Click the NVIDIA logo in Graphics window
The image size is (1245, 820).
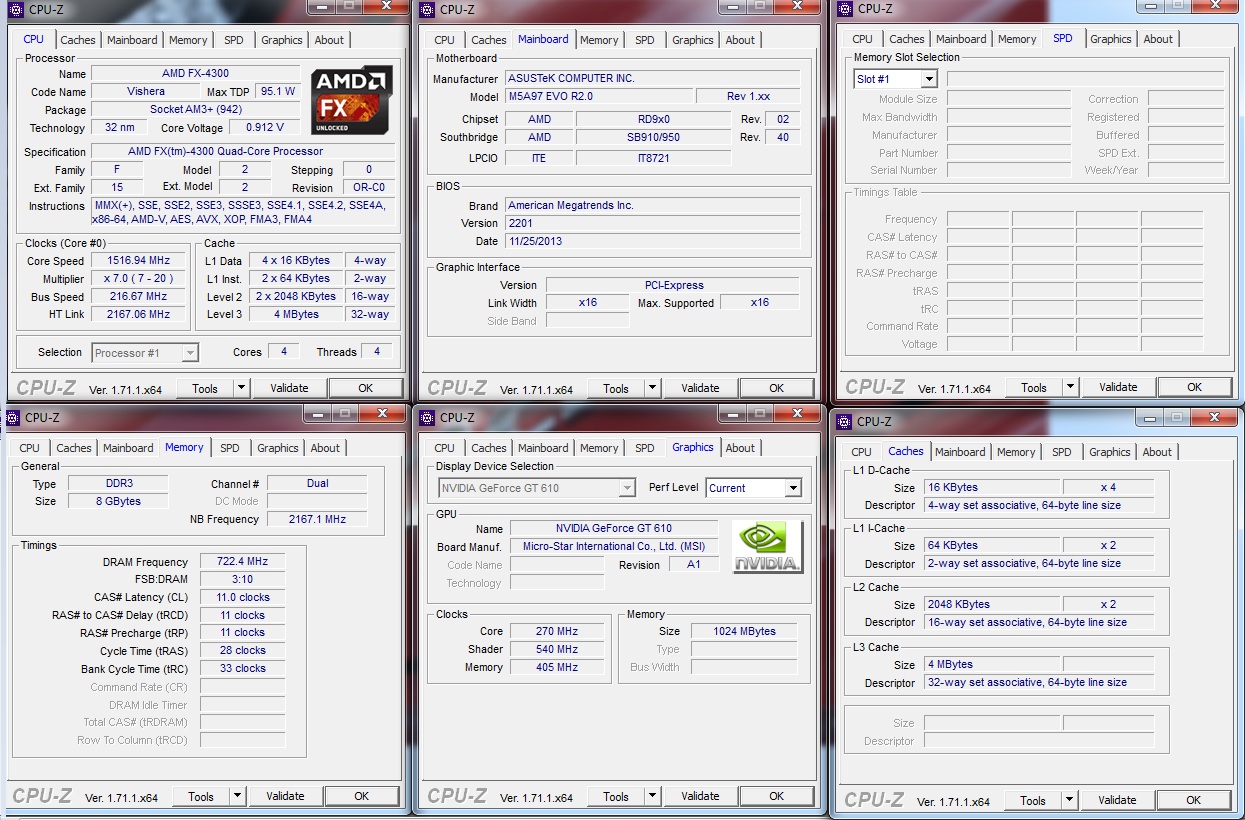[767, 546]
